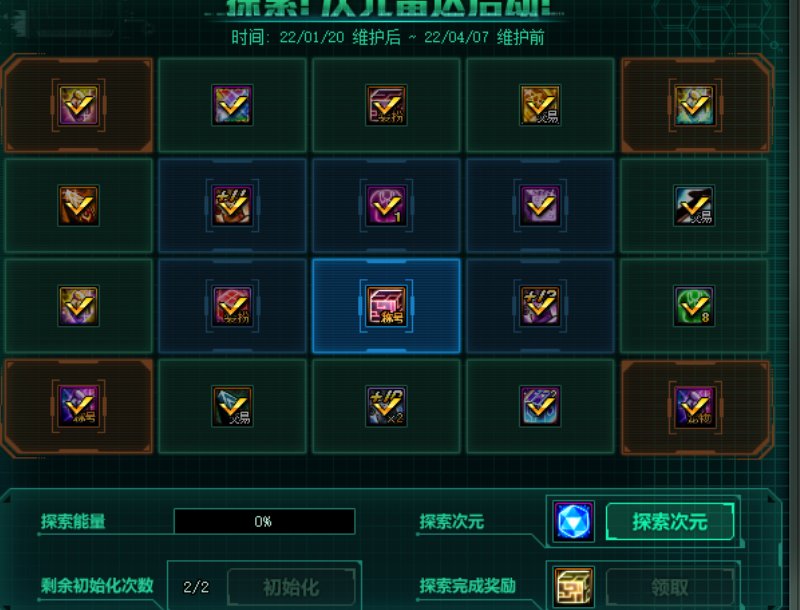This screenshot has width=800, height=610.
Task: Click the 领取 claim reward button
Action: [669, 587]
